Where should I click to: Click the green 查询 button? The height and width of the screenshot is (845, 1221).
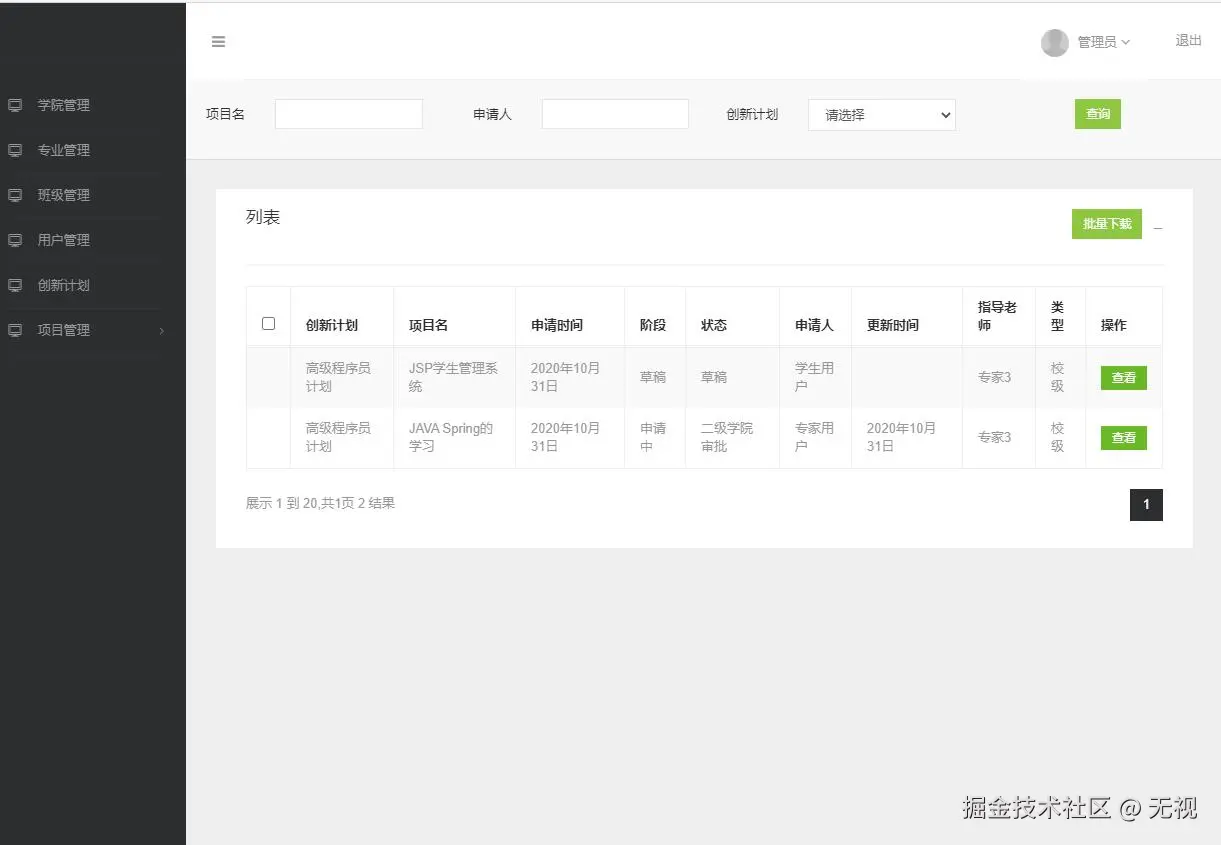[x=1098, y=114]
